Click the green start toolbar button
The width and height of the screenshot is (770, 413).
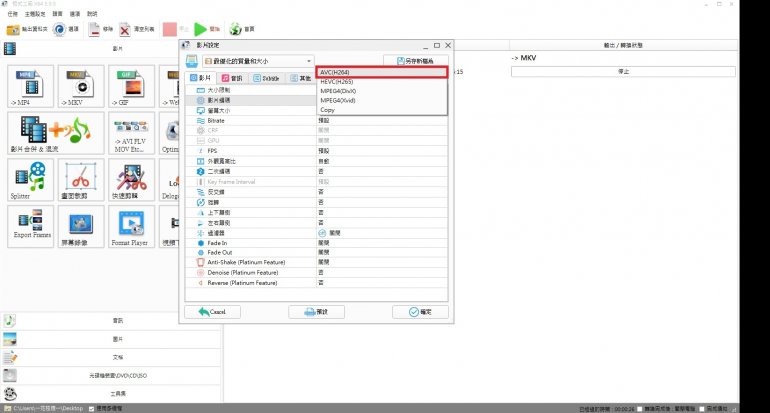click(207, 29)
